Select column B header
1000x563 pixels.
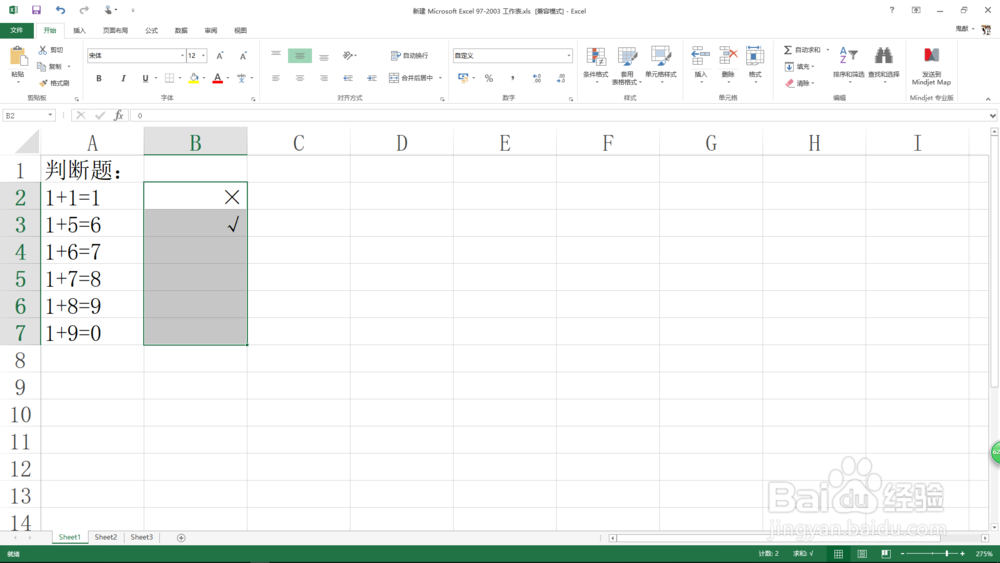195,142
